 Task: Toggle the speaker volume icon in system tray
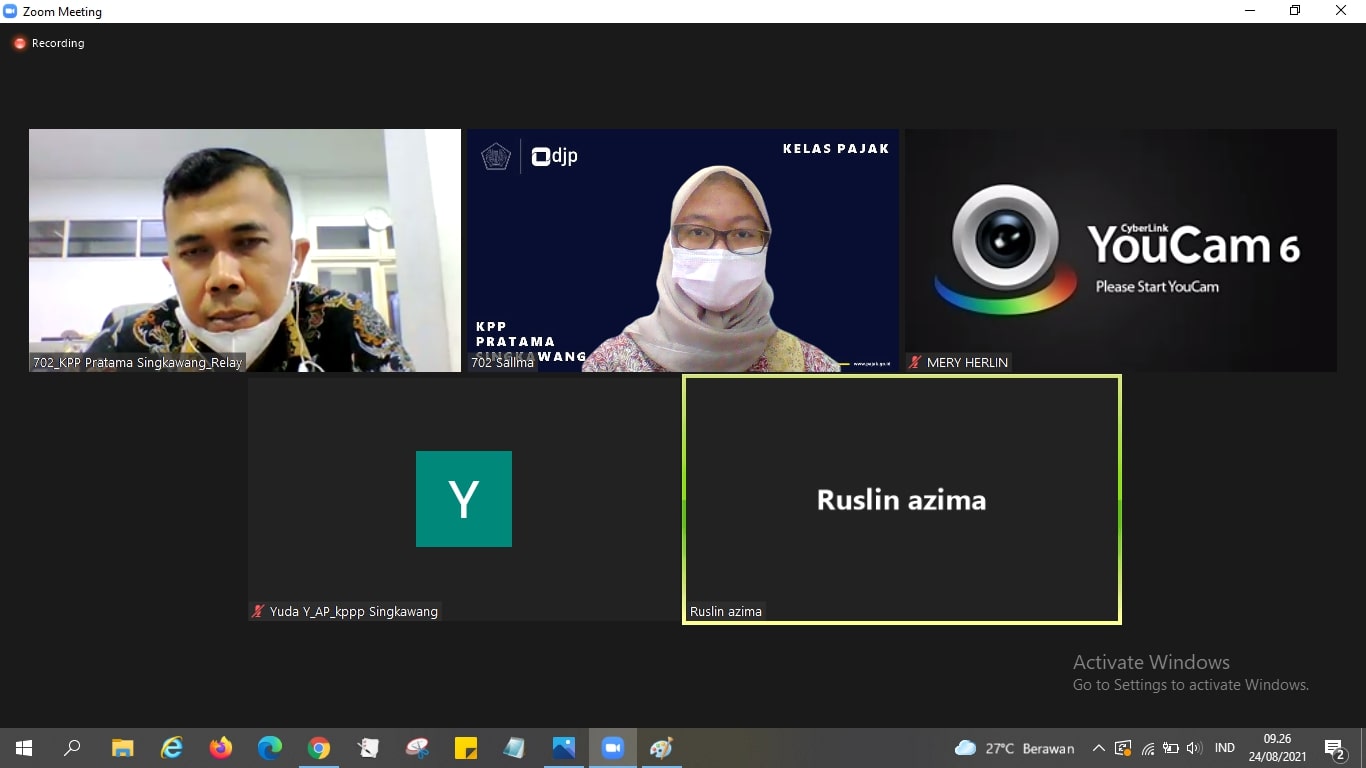(1193, 748)
